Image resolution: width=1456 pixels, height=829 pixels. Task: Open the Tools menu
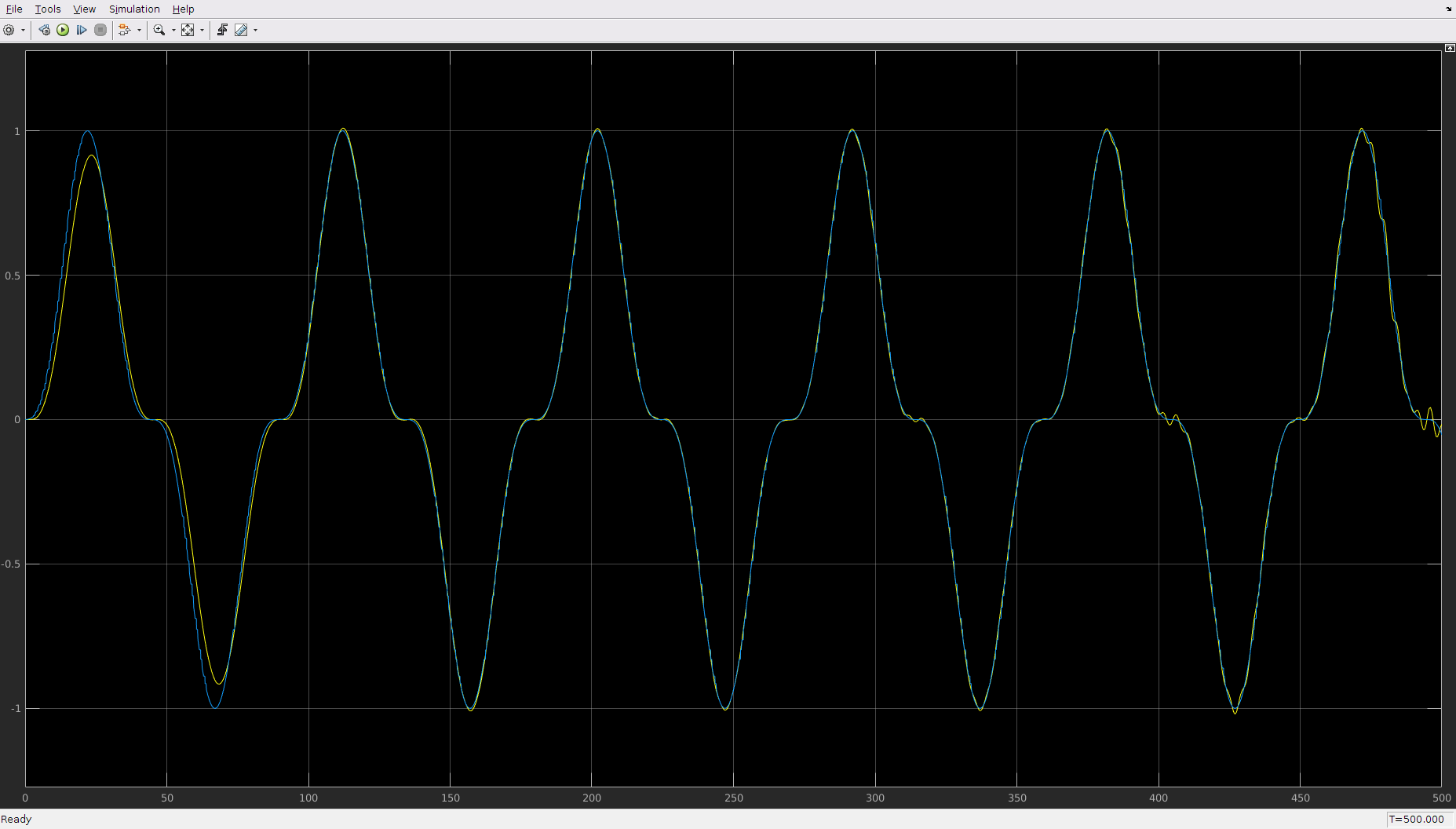[x=48, y=9]
